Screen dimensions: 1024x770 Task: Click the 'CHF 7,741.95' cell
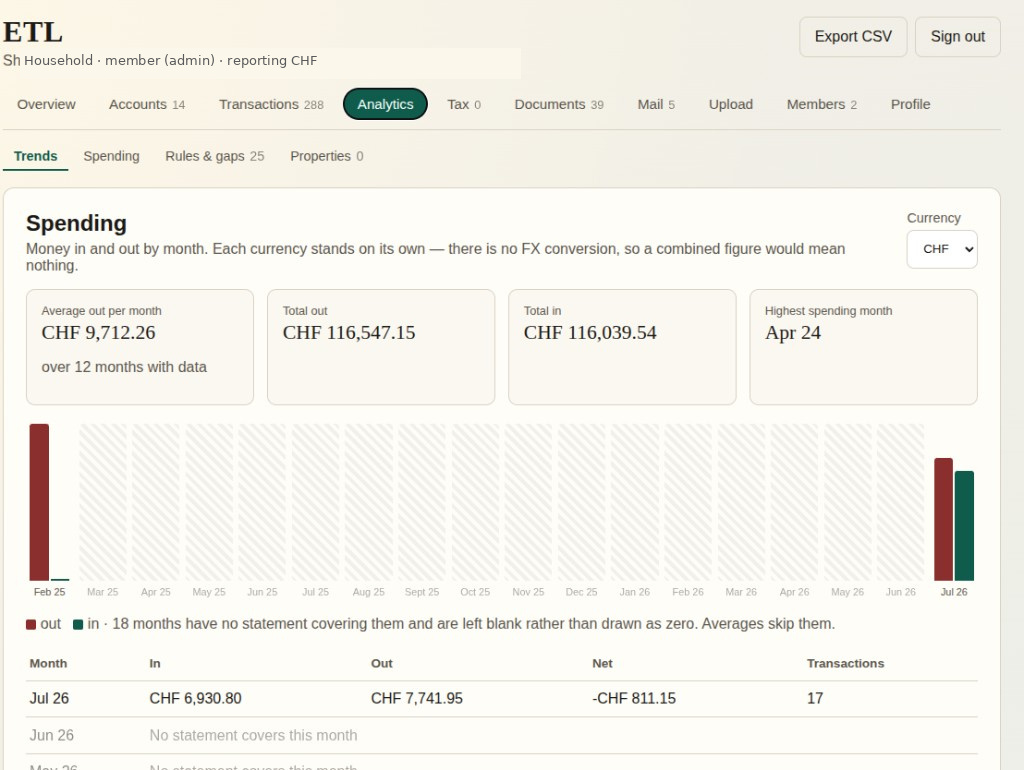pos(417,698)
